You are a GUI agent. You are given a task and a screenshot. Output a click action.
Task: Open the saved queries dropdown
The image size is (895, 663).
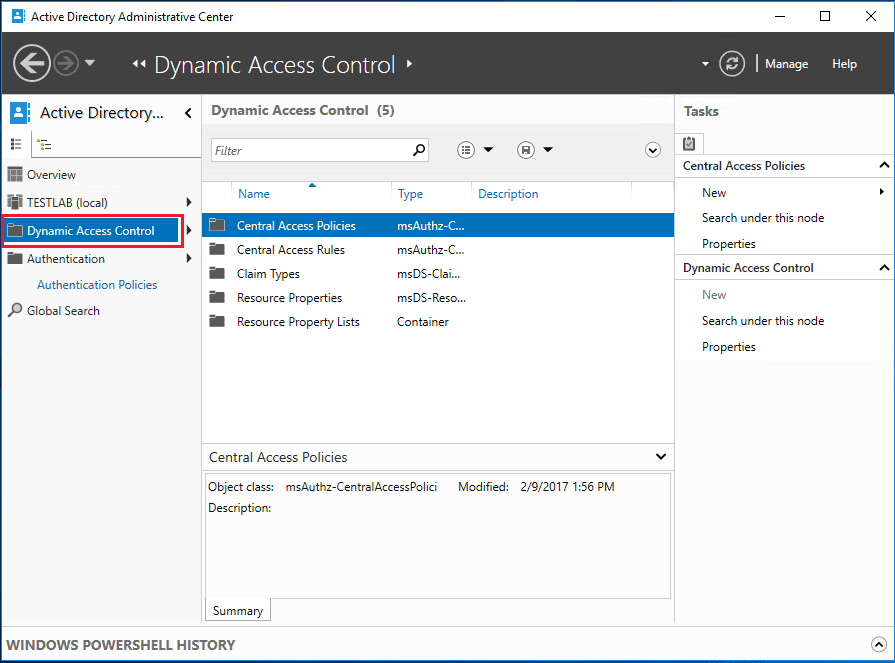tap(536, 150)
